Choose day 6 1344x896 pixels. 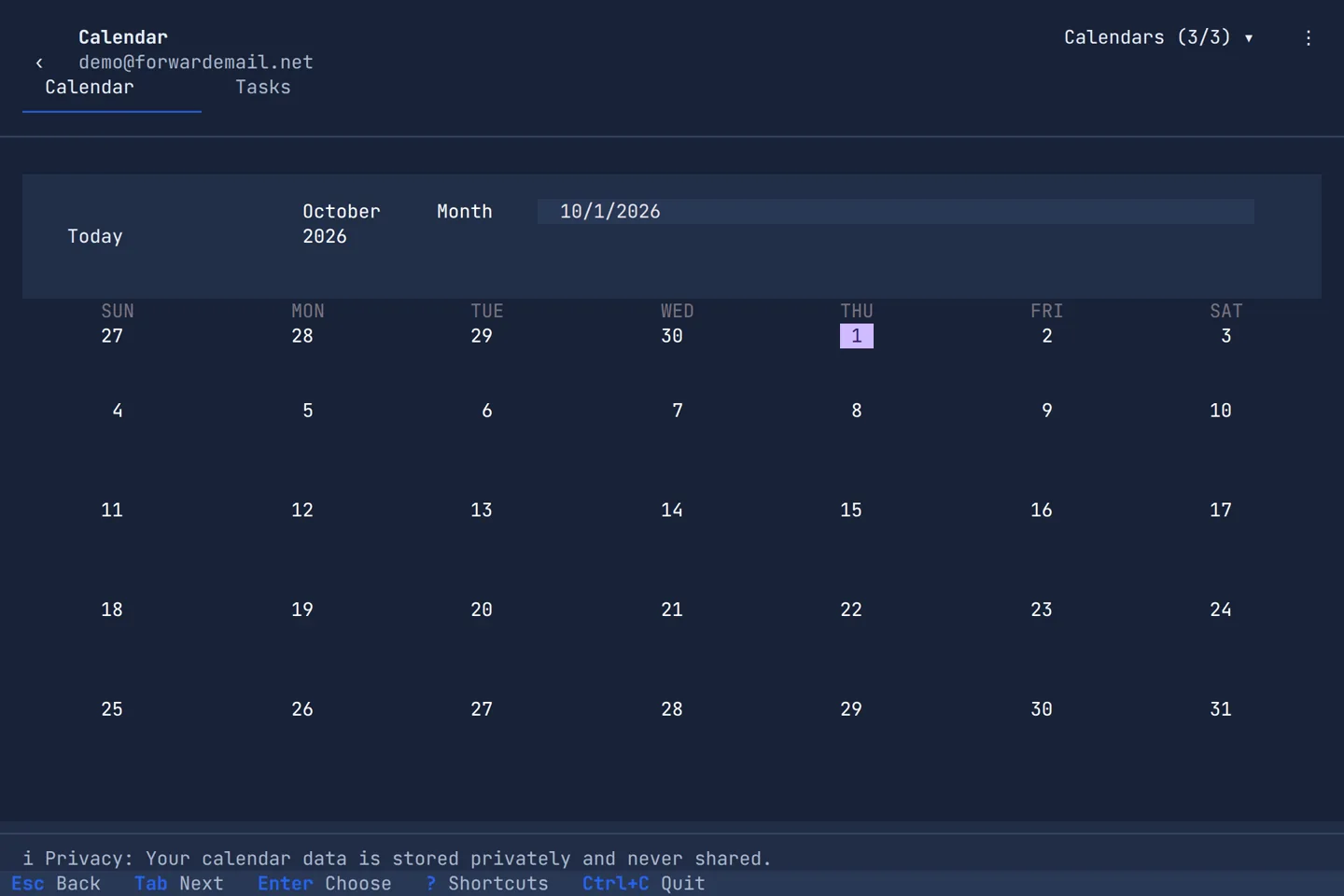487,411
